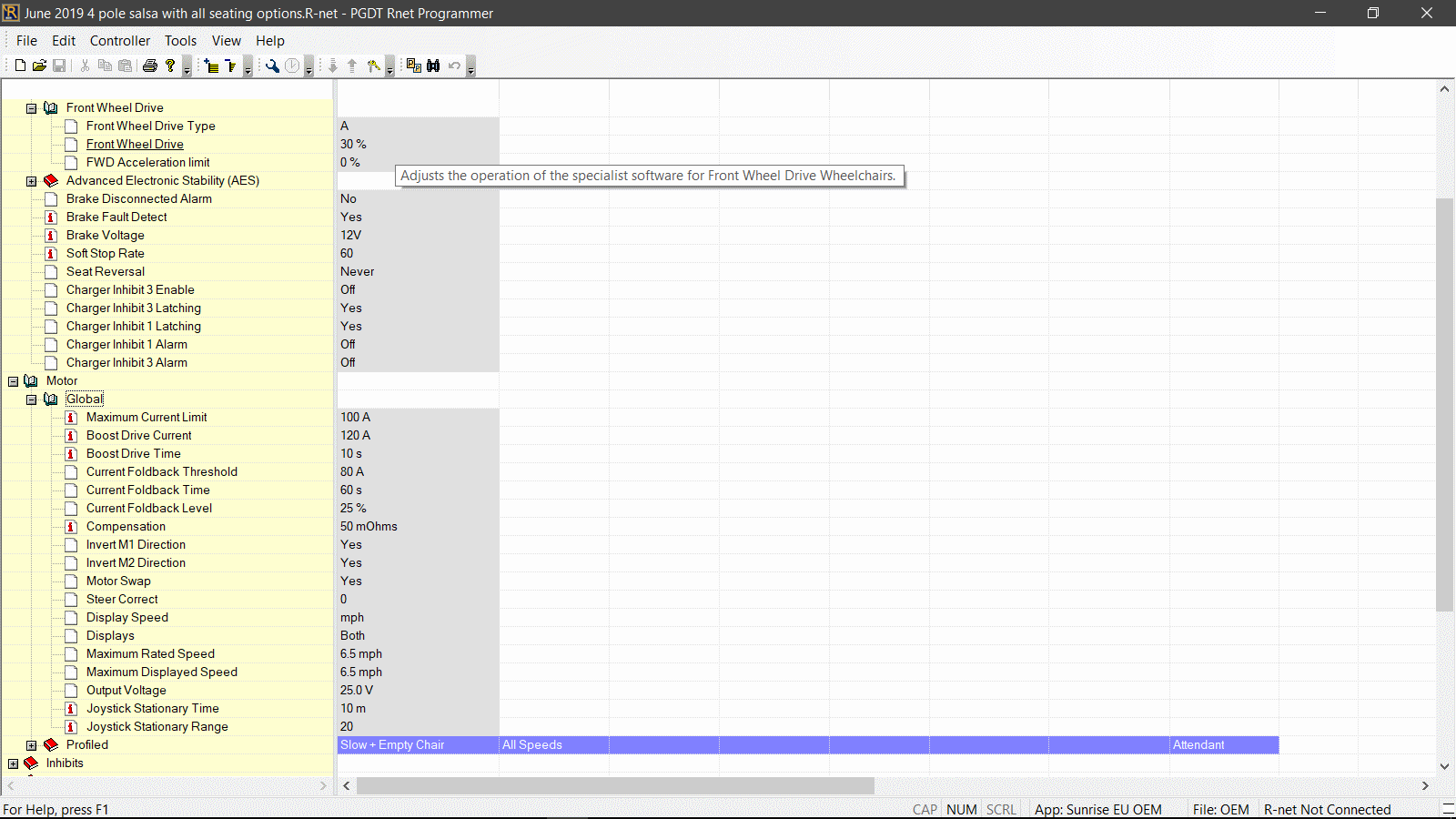Click the Print toolbar icon
Viewport: 1456px width, 819px height.
pos(150,66)
